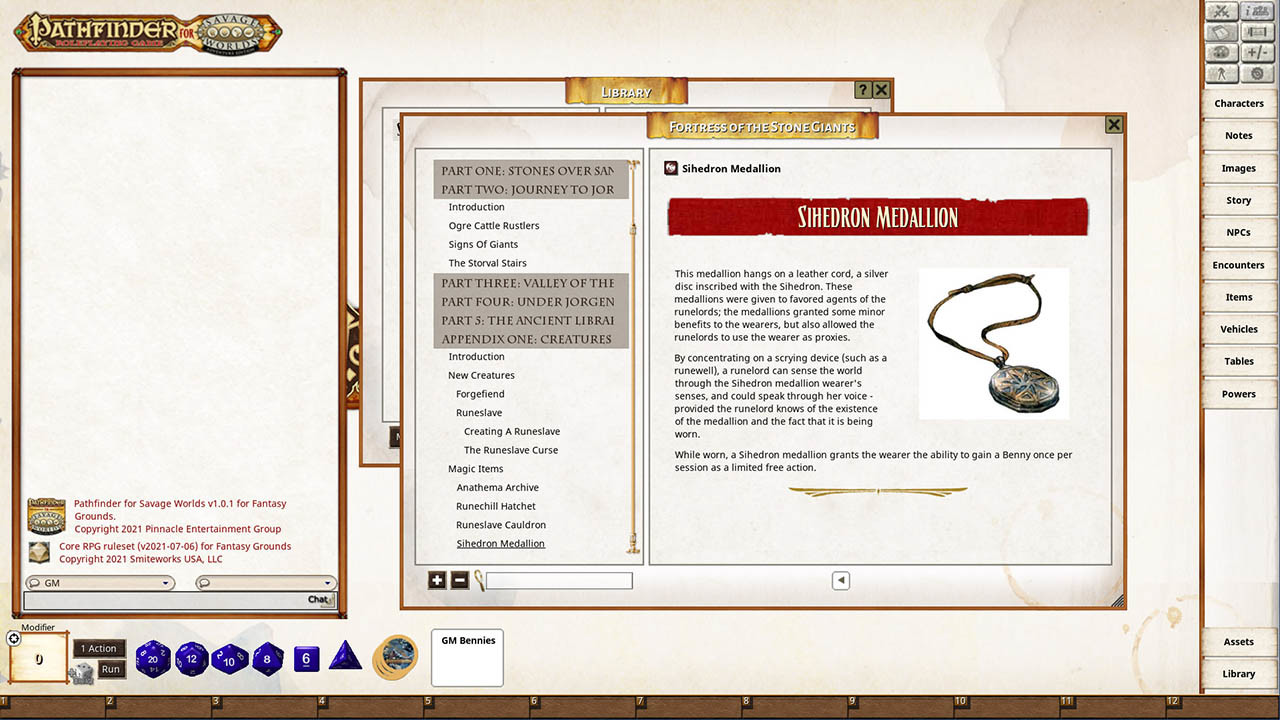The image size is (1280, 720).
Task: Select the pointer tool icon above settings
Action: tap(1222, 72)
